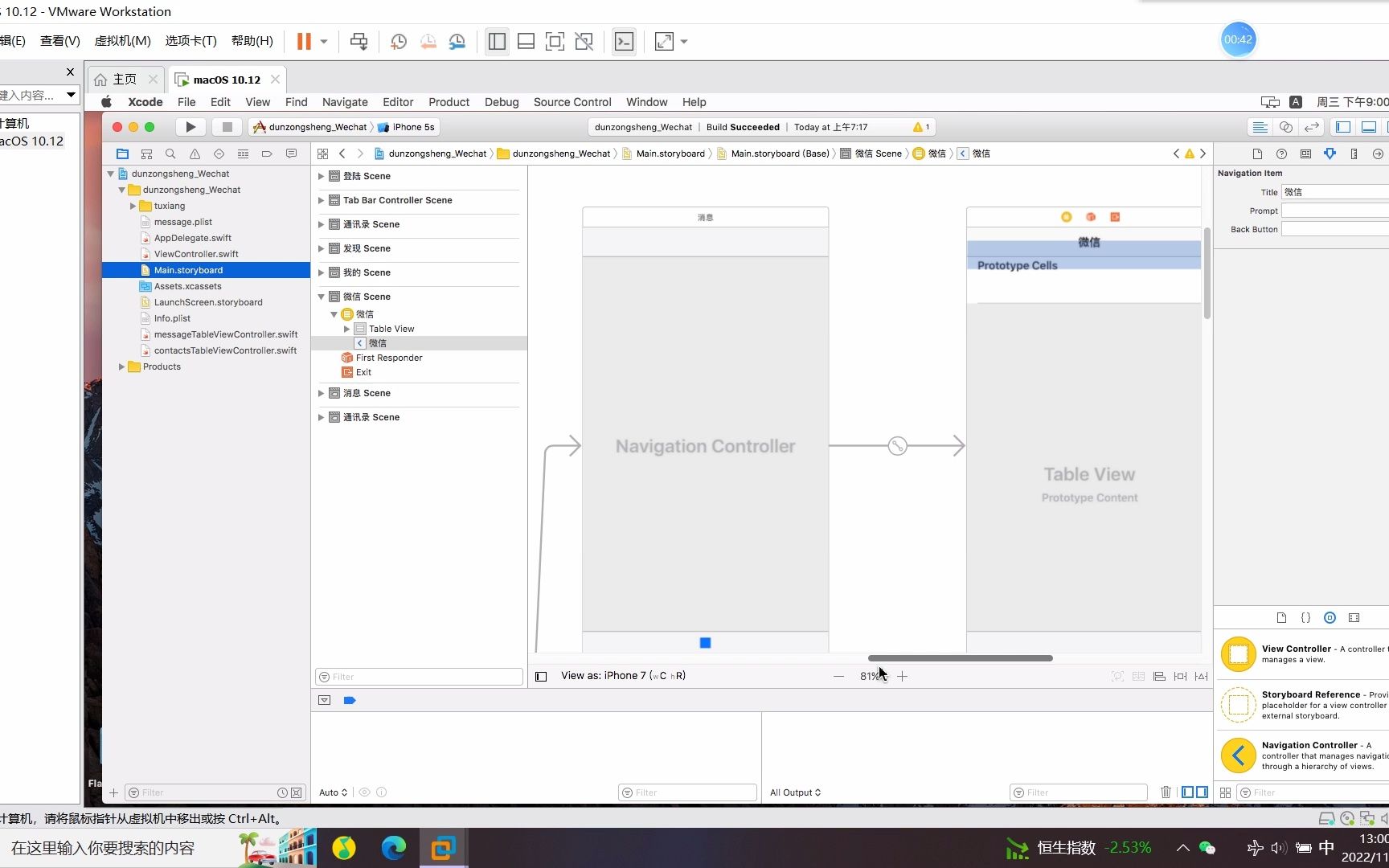Show the Connections inspector
This screenshot has width=1389, height=868.
[1378, 154]
